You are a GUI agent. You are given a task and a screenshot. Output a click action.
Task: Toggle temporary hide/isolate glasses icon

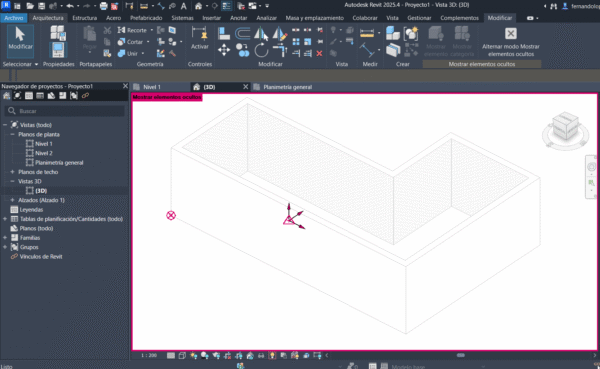261,356
